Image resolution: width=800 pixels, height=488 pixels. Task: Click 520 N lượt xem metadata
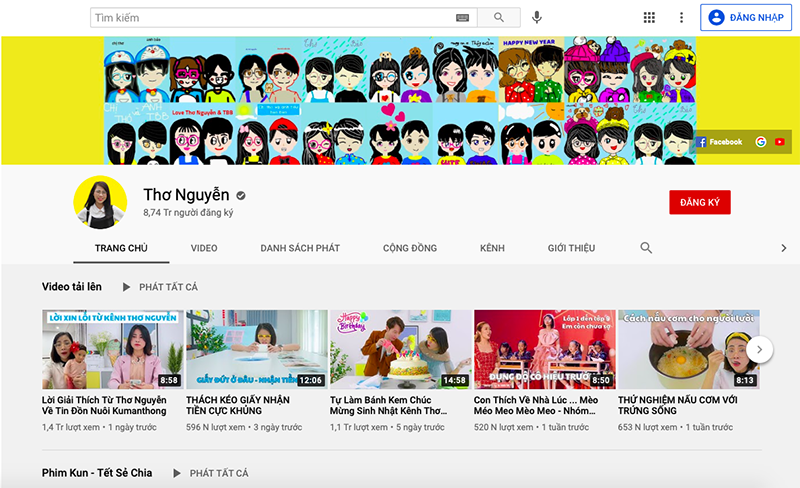(504, 427)
